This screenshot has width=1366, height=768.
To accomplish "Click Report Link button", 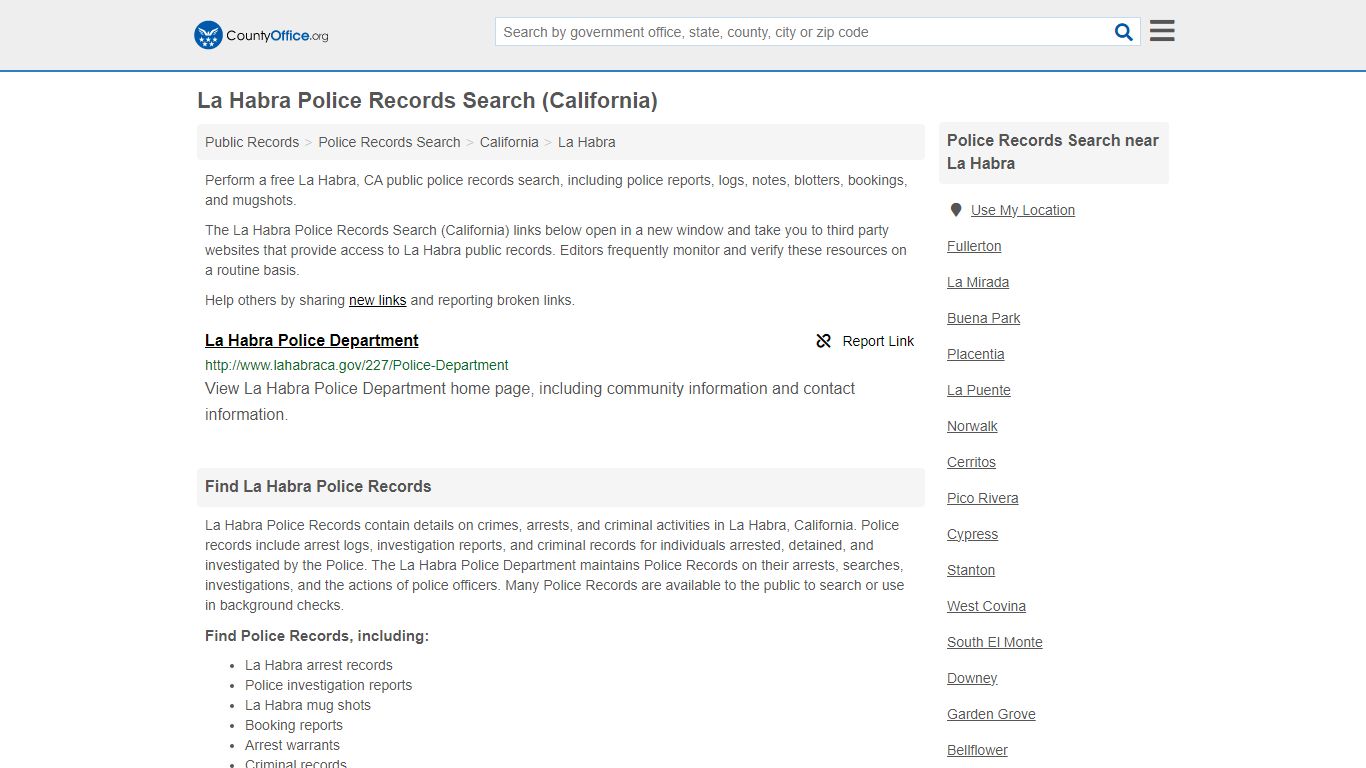I will coord(865,341).
